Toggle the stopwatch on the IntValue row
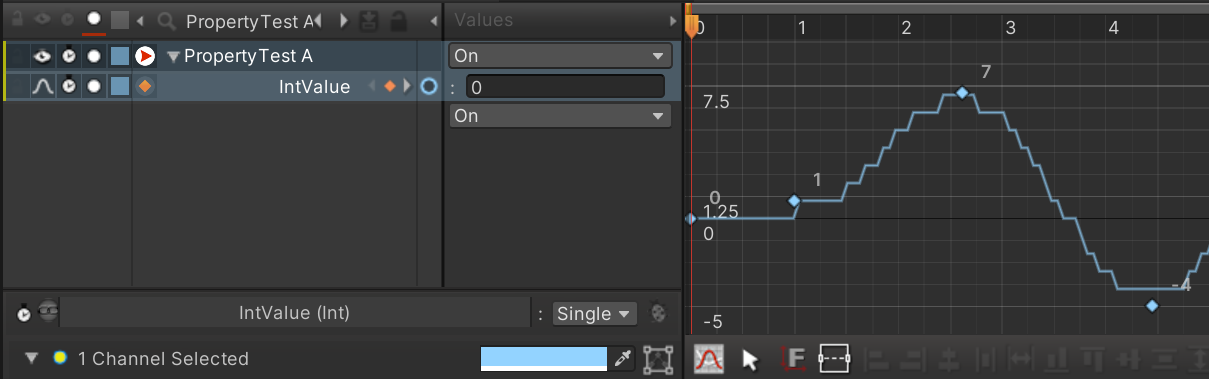The width and height of the screenshot is (1209, 379). [69, 87]
